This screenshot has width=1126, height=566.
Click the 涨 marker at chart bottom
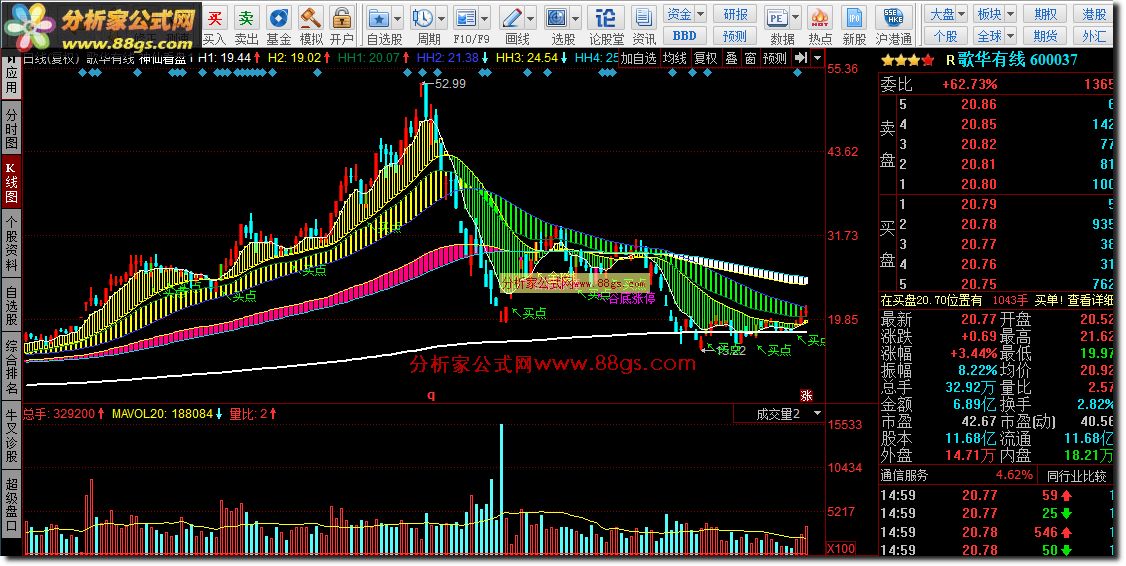point(806,396)
